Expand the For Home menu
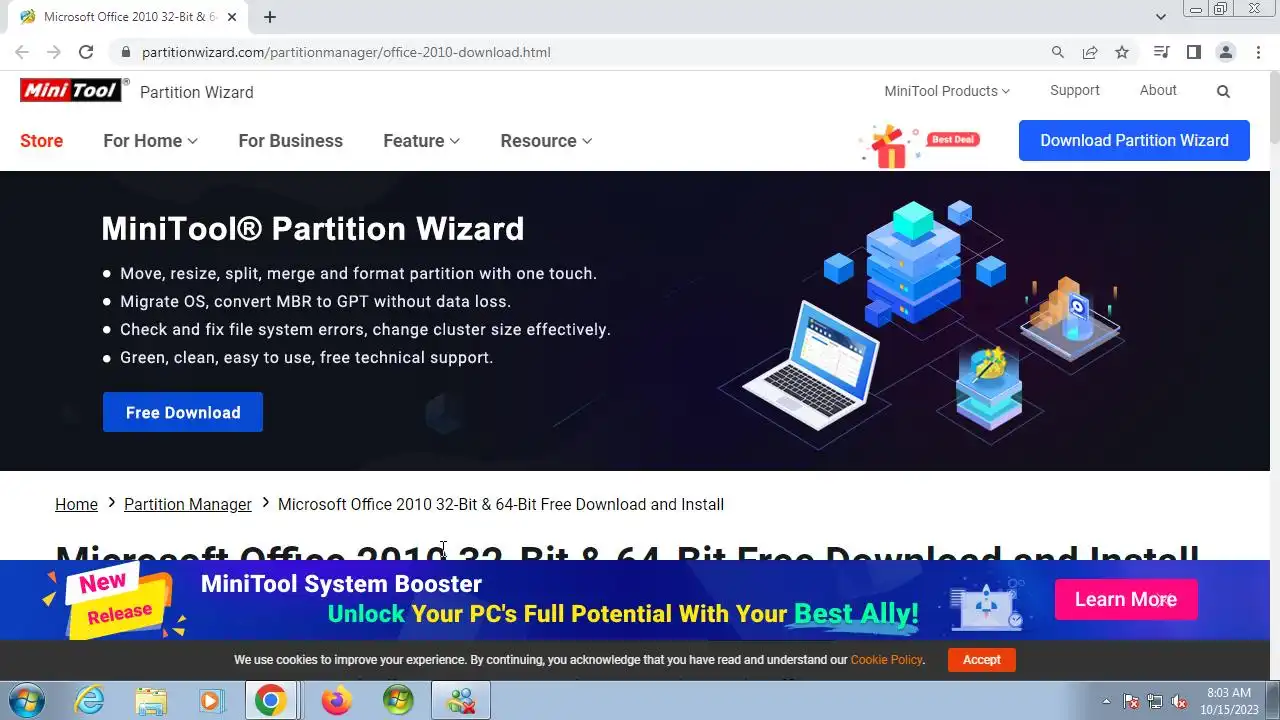Screen dimensions: 1280x720 (150, 141)
